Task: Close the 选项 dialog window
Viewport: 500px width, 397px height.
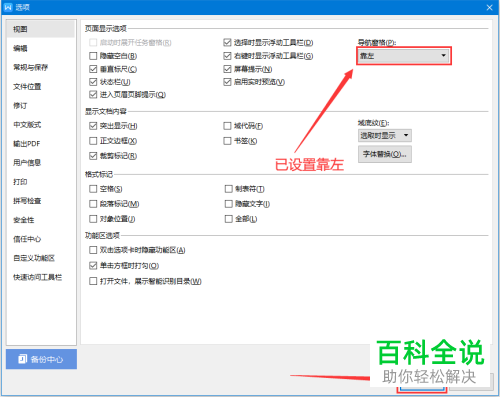Action: pos(489,7)
